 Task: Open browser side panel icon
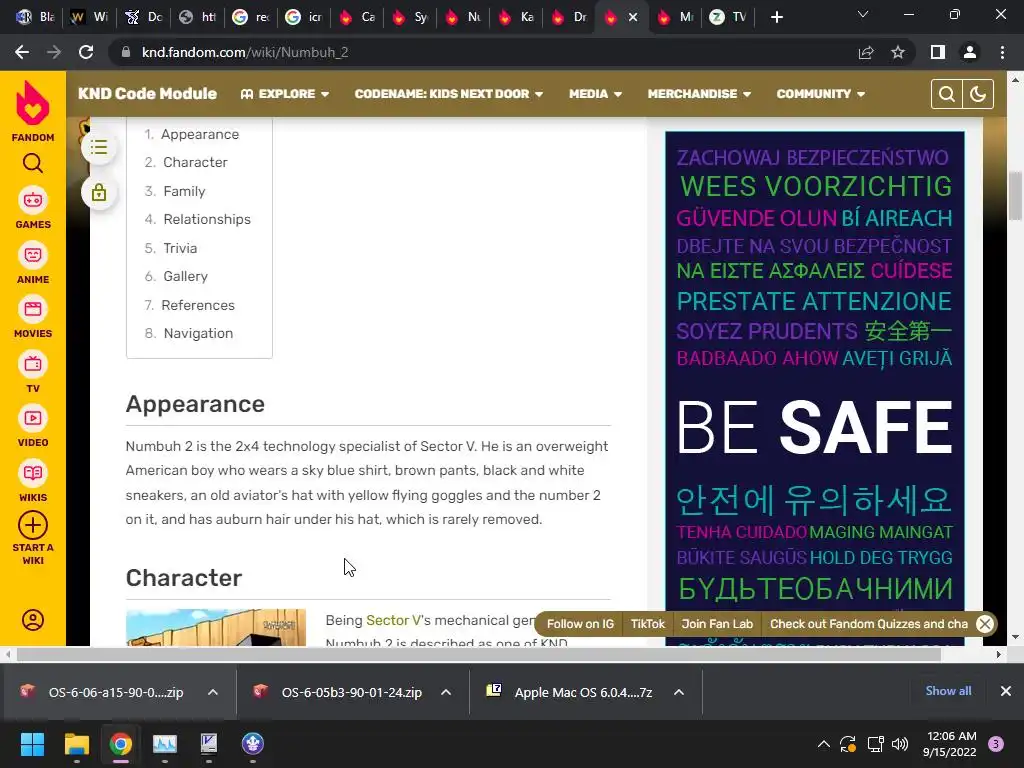point(938,52)
